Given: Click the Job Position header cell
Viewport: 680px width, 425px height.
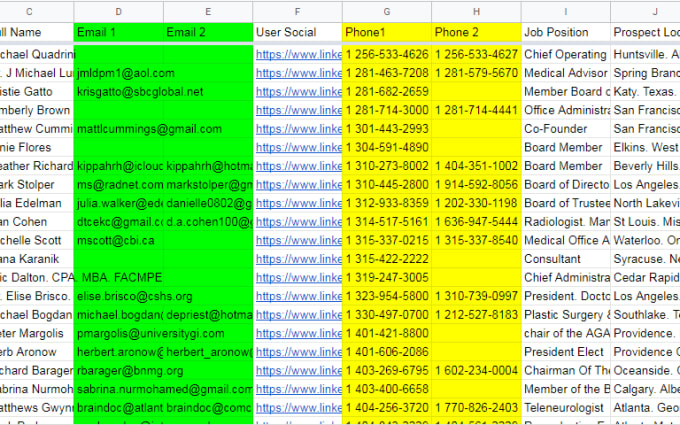Looking at the screenshot, I should pos(566,33).
